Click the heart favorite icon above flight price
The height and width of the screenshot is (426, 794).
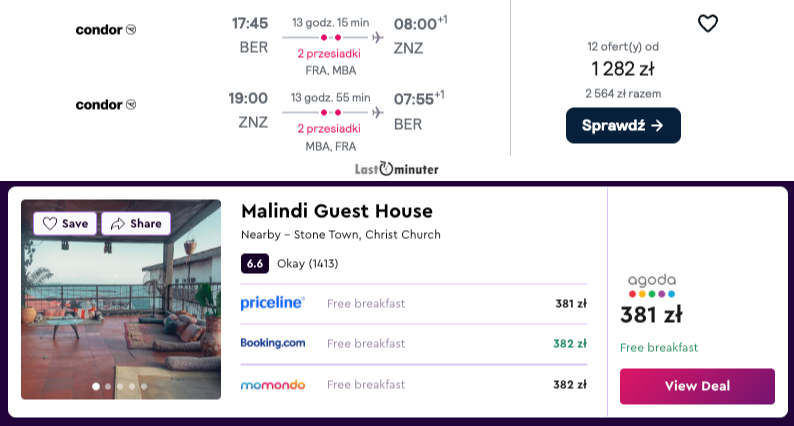coord(707,23)
